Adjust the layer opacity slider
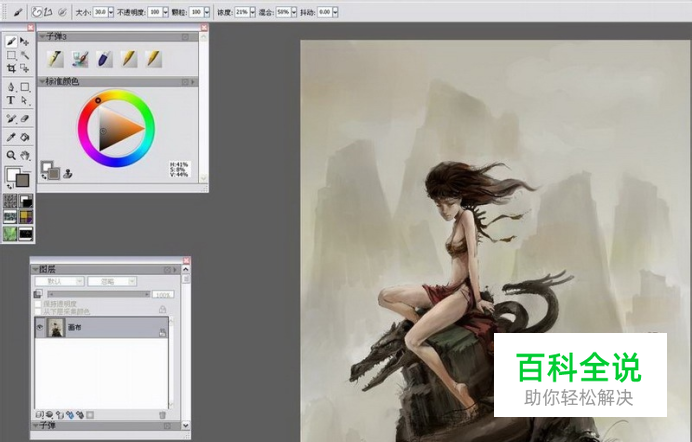Screen dimensions: 692x442 point(99,294)
